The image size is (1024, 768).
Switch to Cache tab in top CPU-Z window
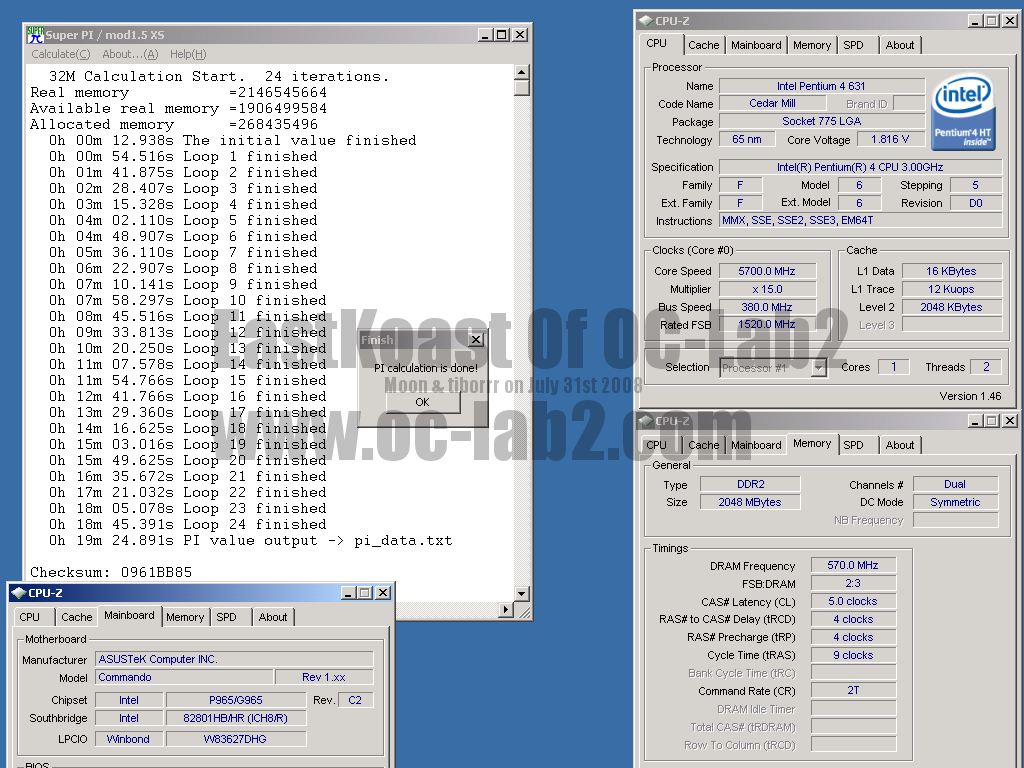pyautogui.click(x=703, y=45)
